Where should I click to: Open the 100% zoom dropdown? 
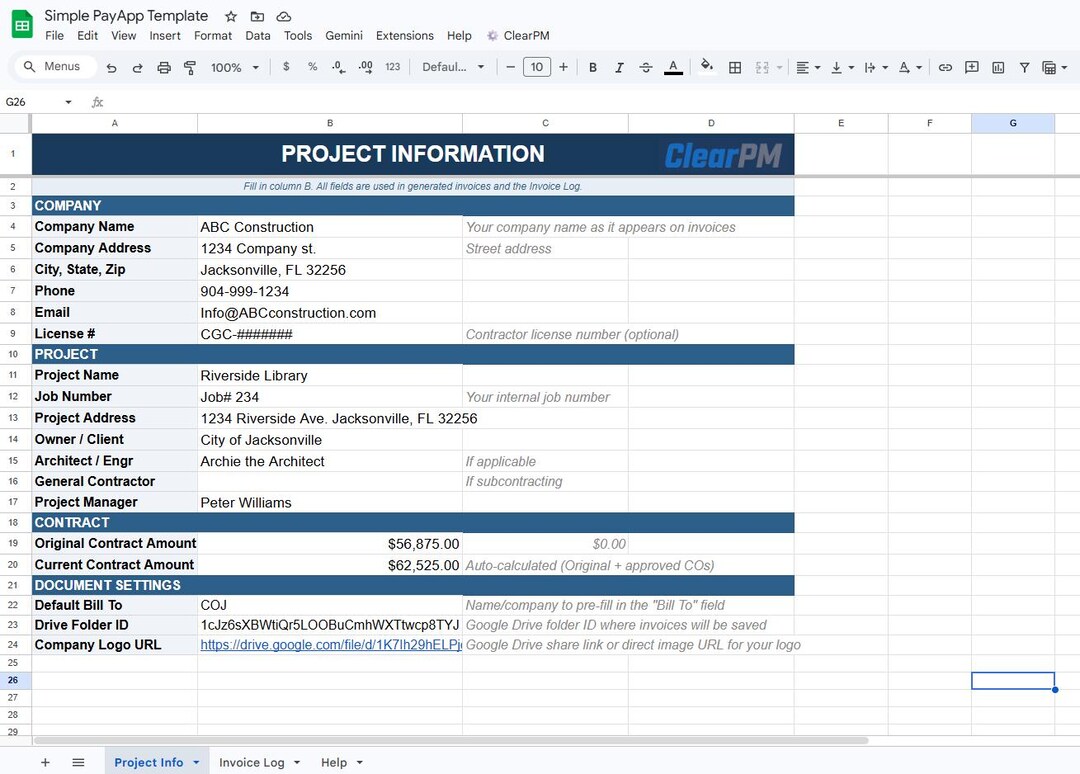coord(235,67)
